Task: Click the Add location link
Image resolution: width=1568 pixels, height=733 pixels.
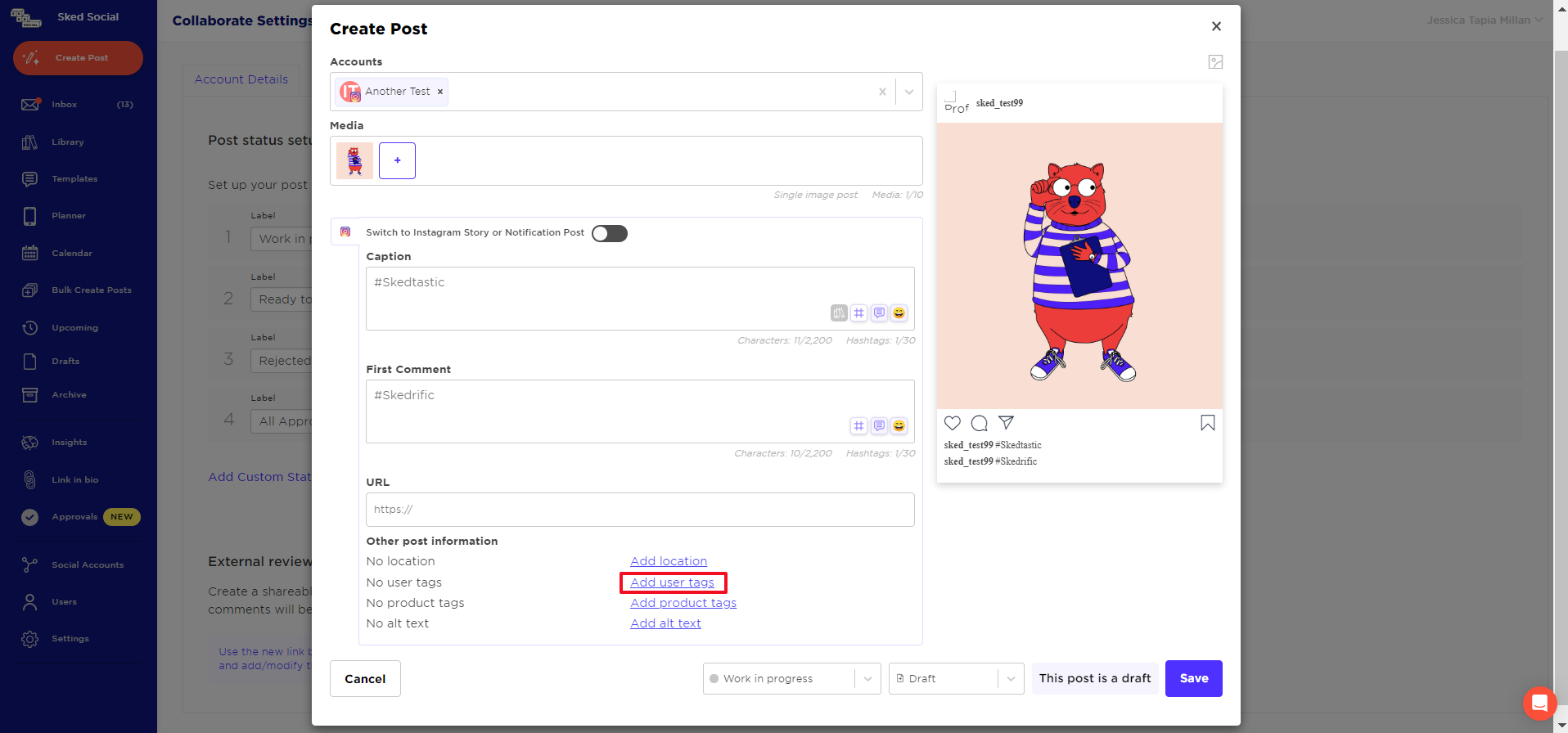Action: pyautogui.click(x=669, y=561)
